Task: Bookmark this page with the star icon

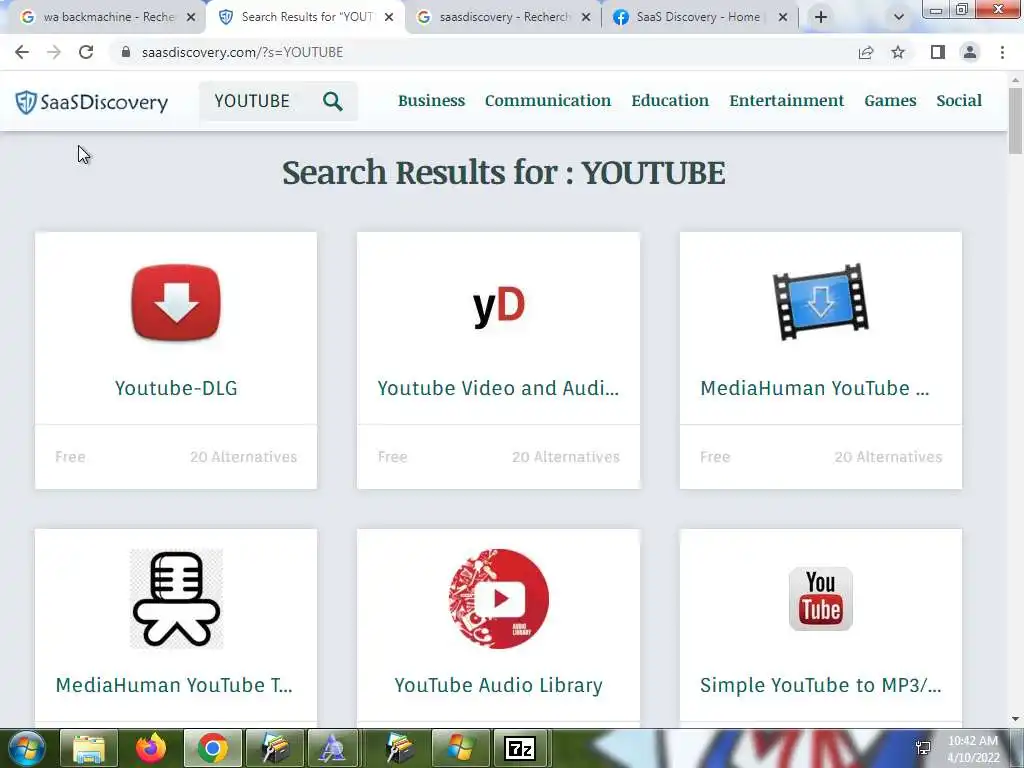Action: [x=898, y=52]
